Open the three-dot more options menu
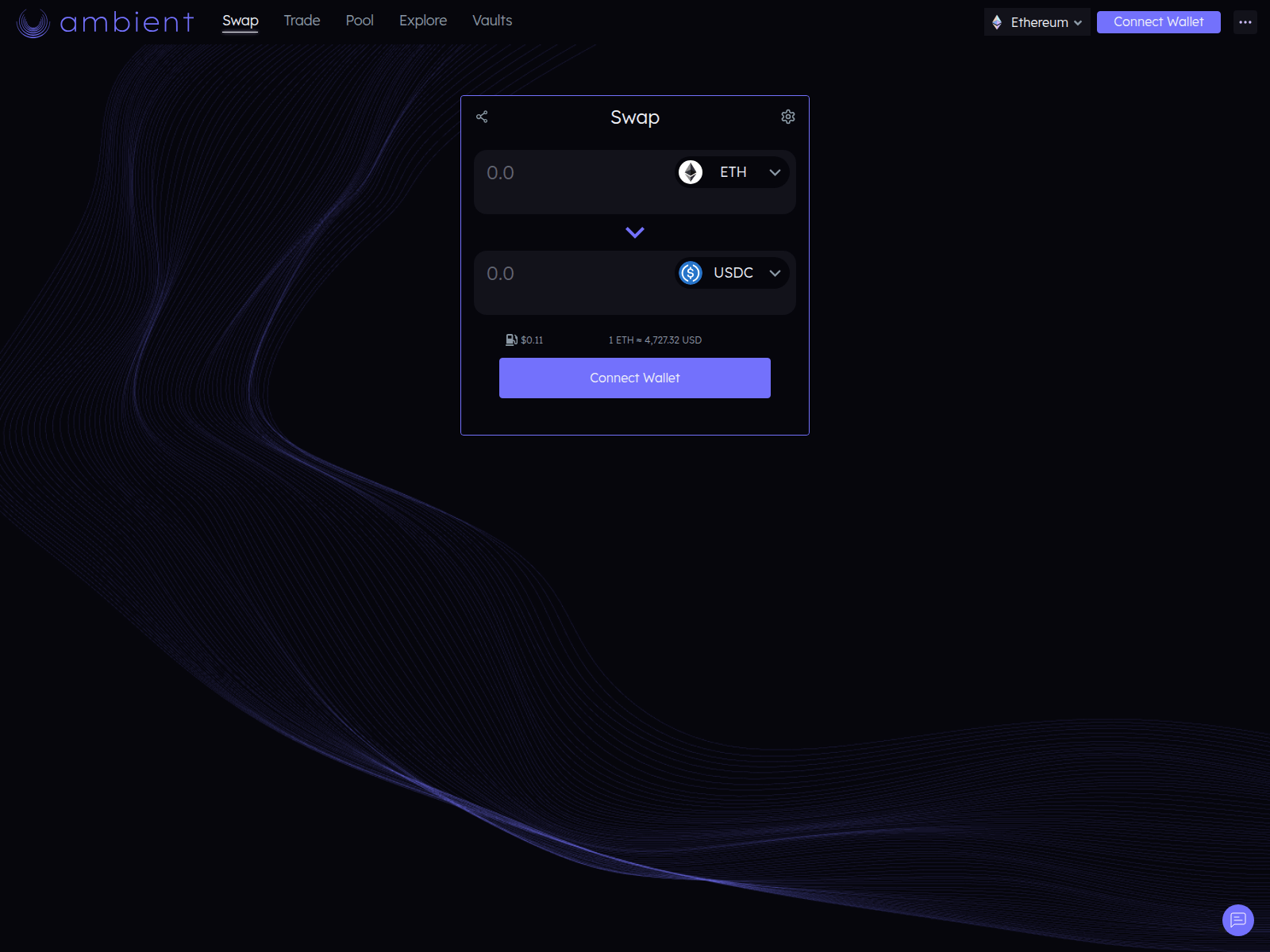1270x952 pixels. click(1245, 22)
